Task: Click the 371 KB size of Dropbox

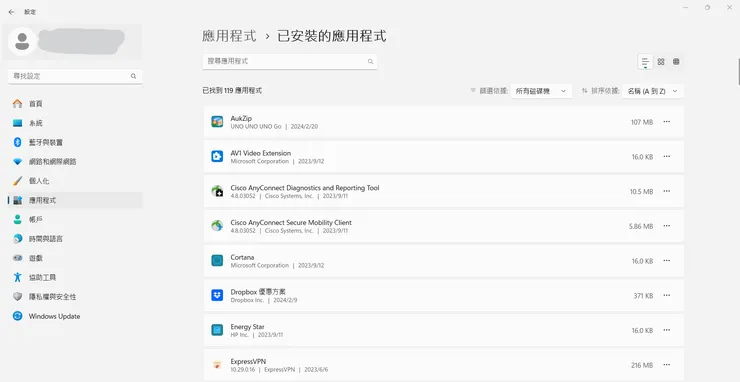Action: (643, 296)
